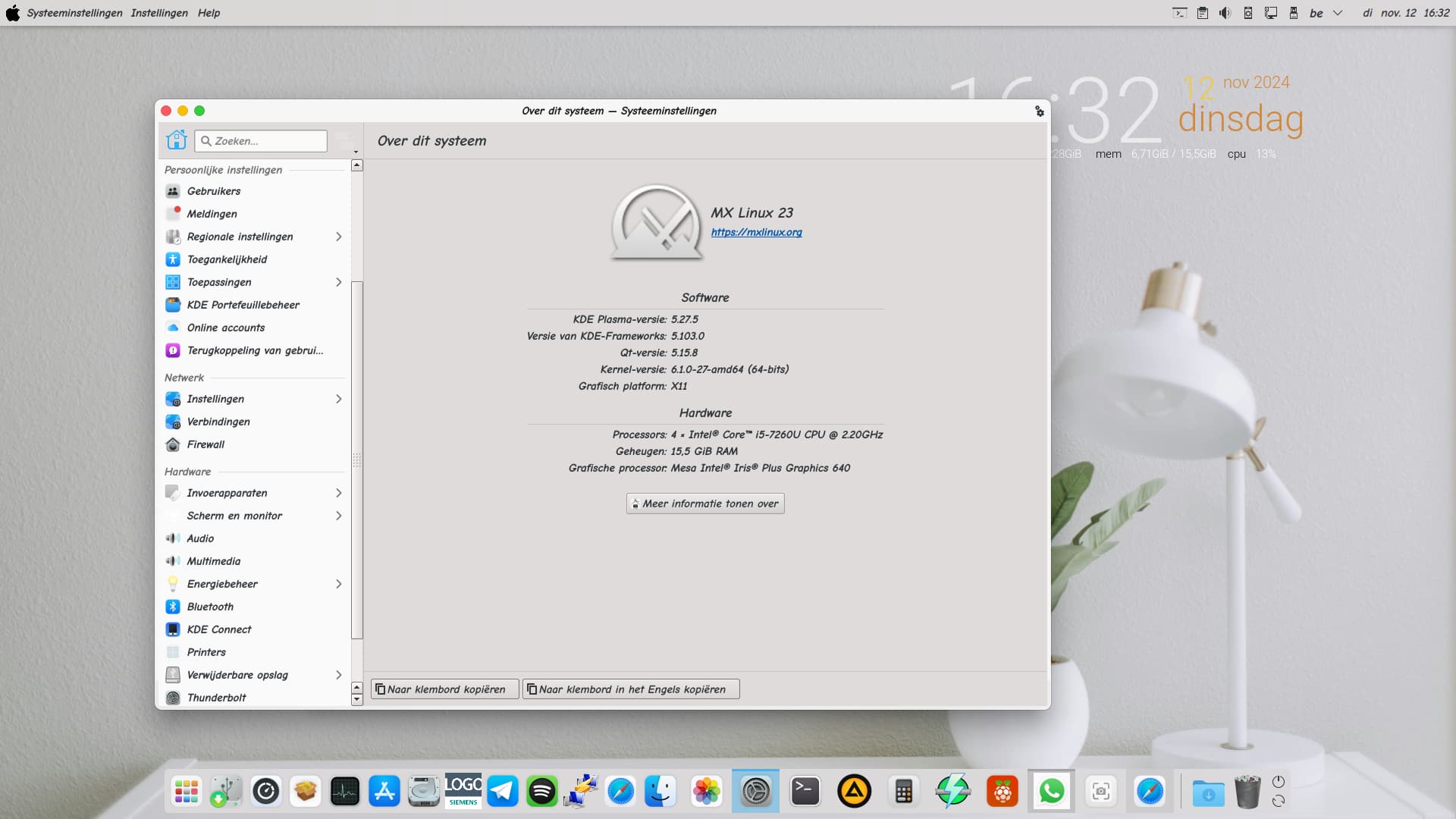
Task: Open the App Store dock icon
Action: pyautogui.click(x=384, y=792)
